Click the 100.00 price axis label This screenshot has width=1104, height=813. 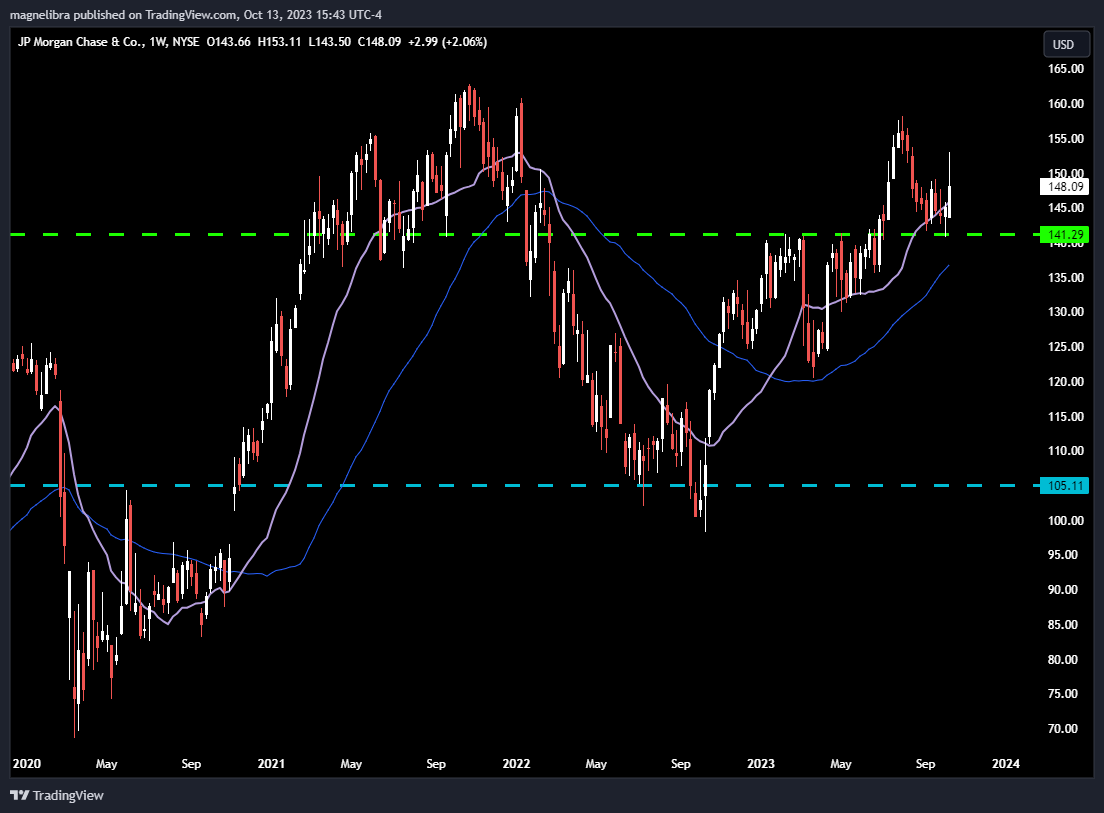click(x=1066, y=520)
